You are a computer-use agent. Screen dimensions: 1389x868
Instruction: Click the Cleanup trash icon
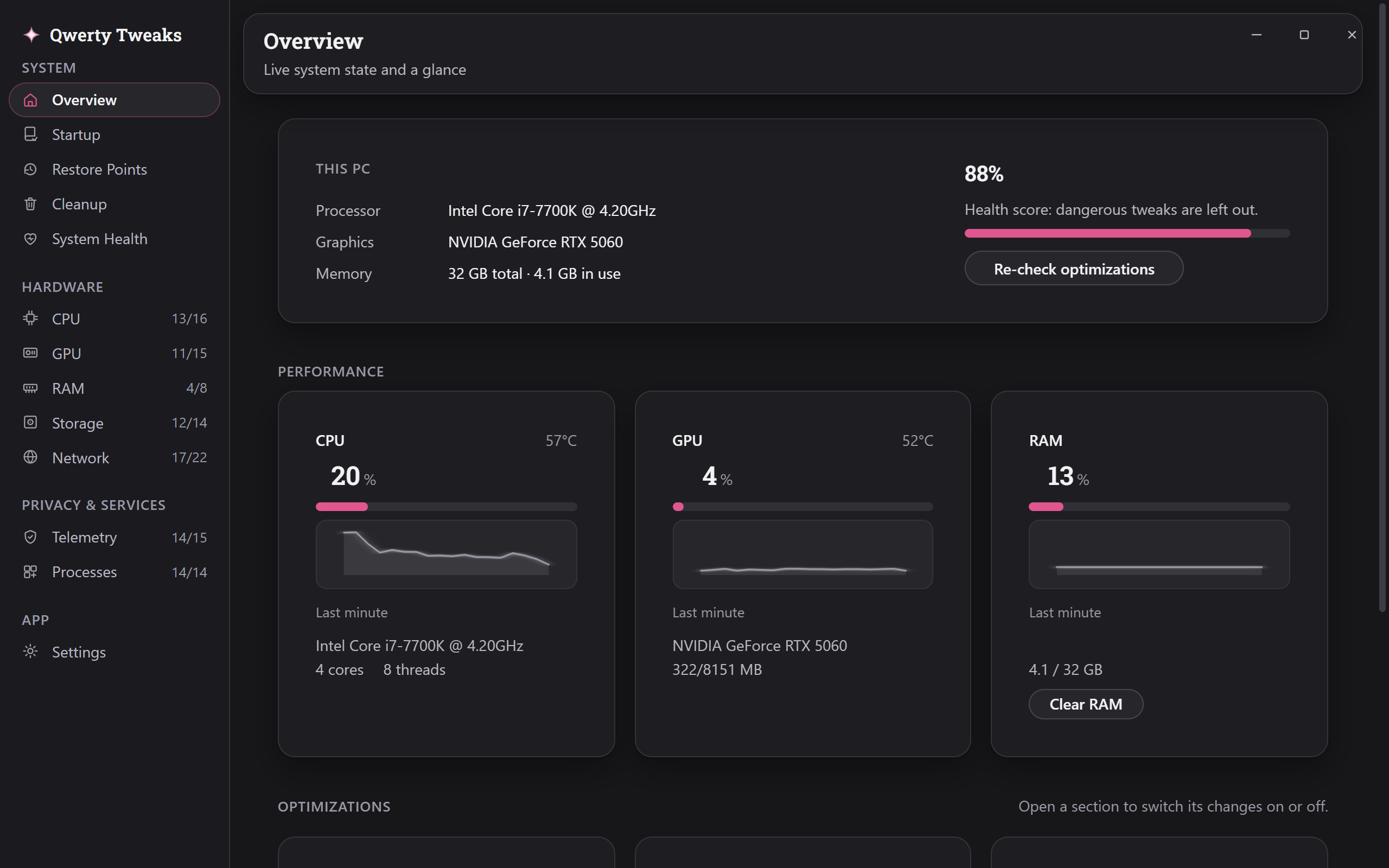[x=30, y=204]
